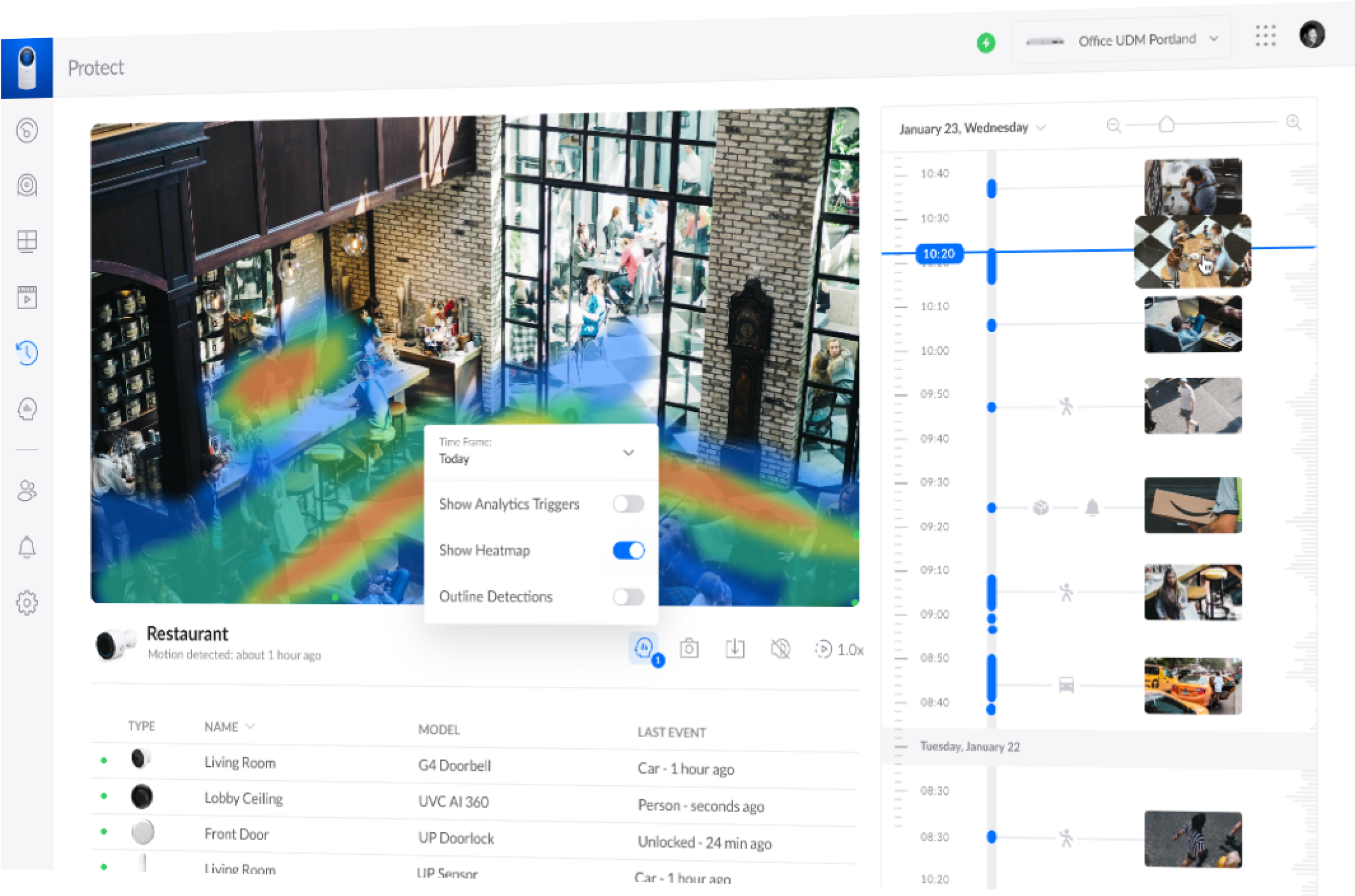
Task: Open the users sidebar icon
Action: click(27, 491)
